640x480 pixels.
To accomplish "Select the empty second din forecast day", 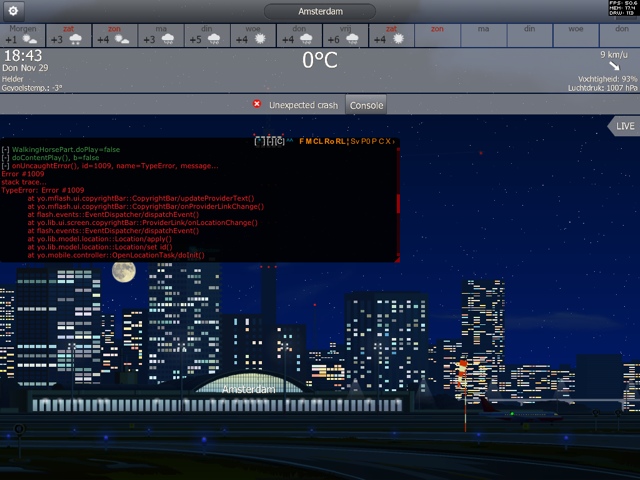I will pos(529,35).
